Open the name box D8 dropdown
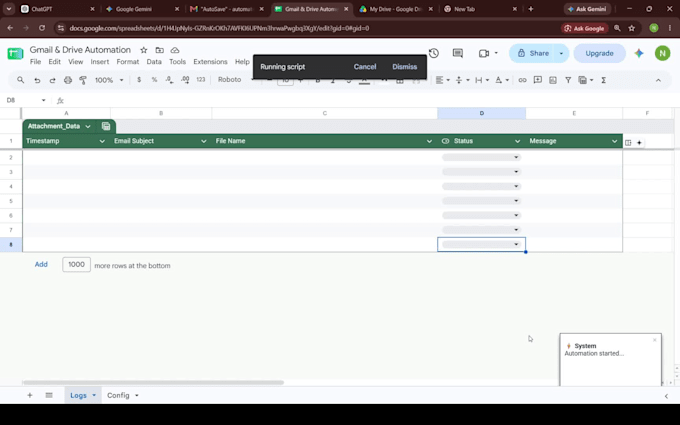 (43, 100)
